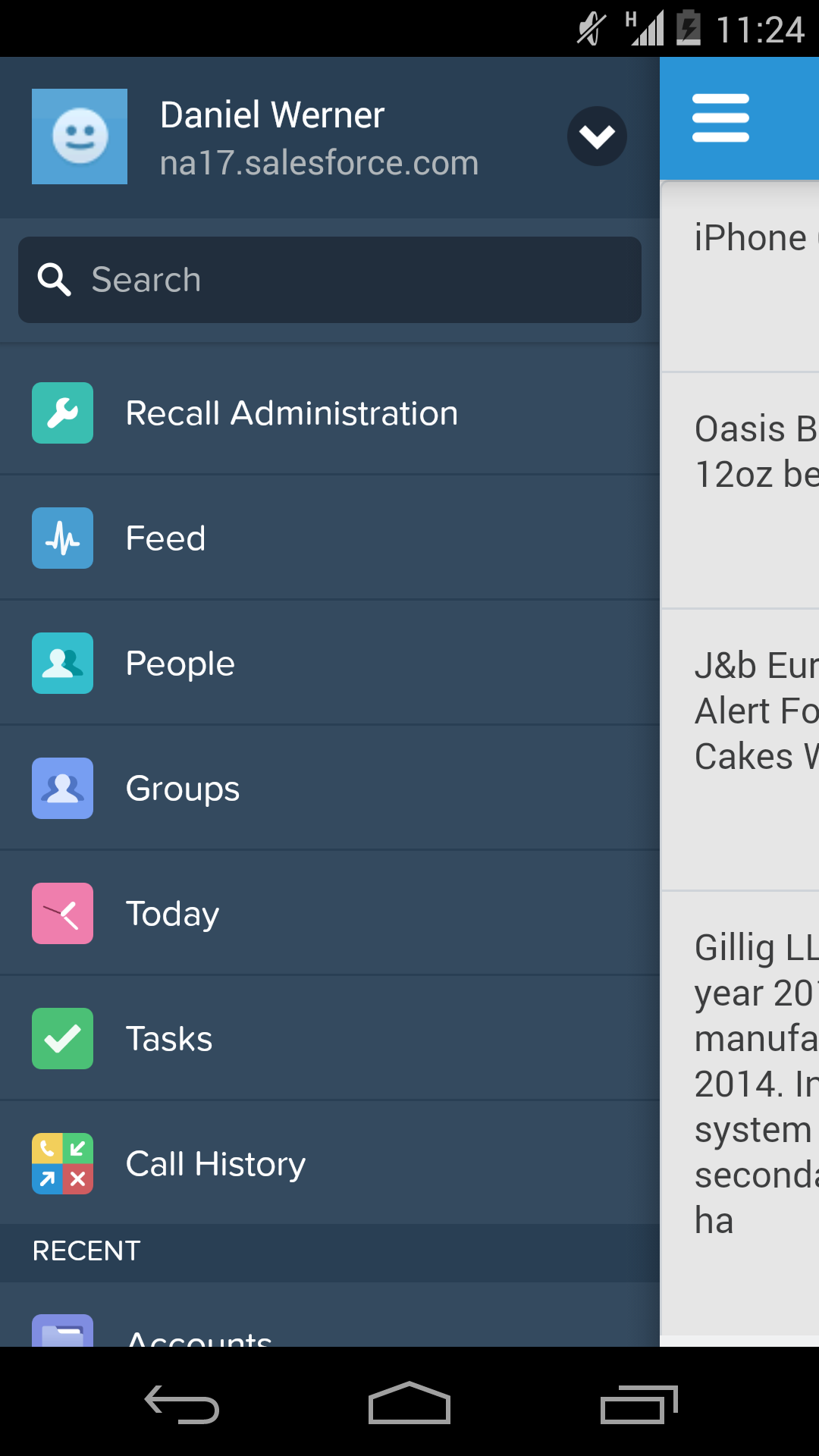The image size is (819, 1456).
Task: Focus the Search field
Action: point(330,280)
